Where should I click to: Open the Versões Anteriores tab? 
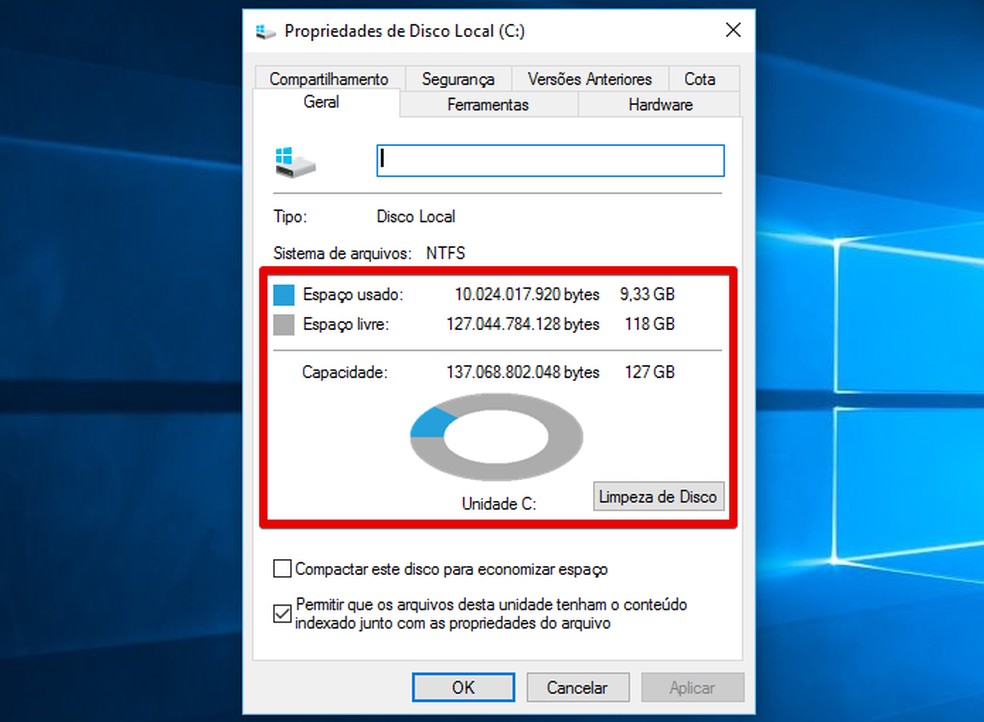(590, 79)
